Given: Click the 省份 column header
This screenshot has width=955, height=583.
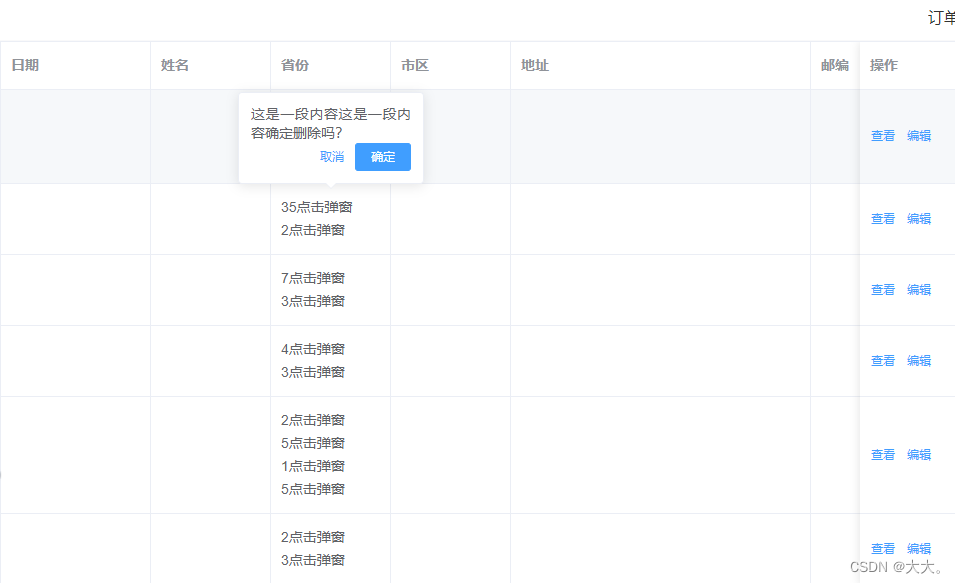Looking at the screenshot, I should point(295,65).
